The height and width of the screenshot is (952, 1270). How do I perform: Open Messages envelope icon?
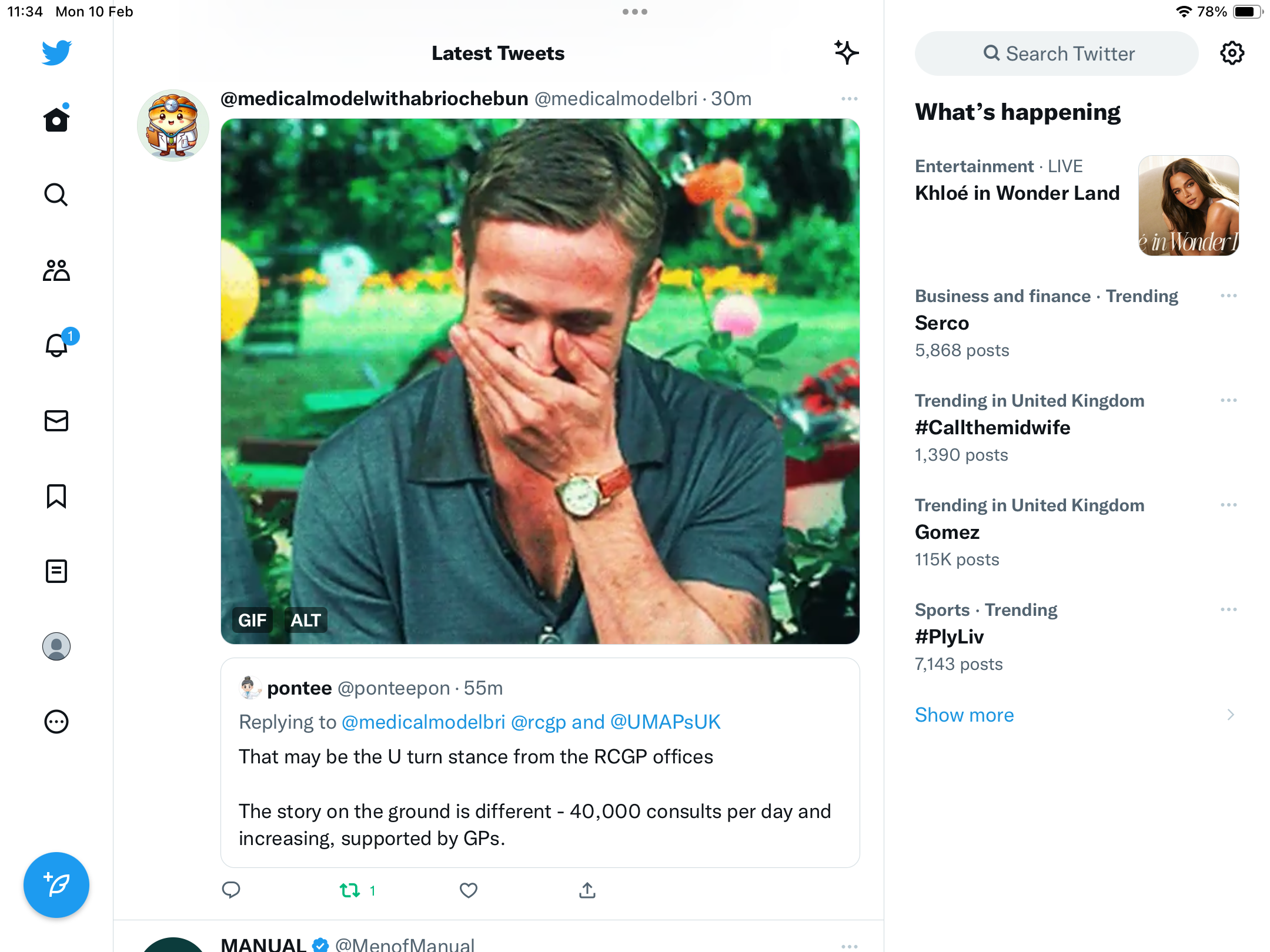[56, 421]
